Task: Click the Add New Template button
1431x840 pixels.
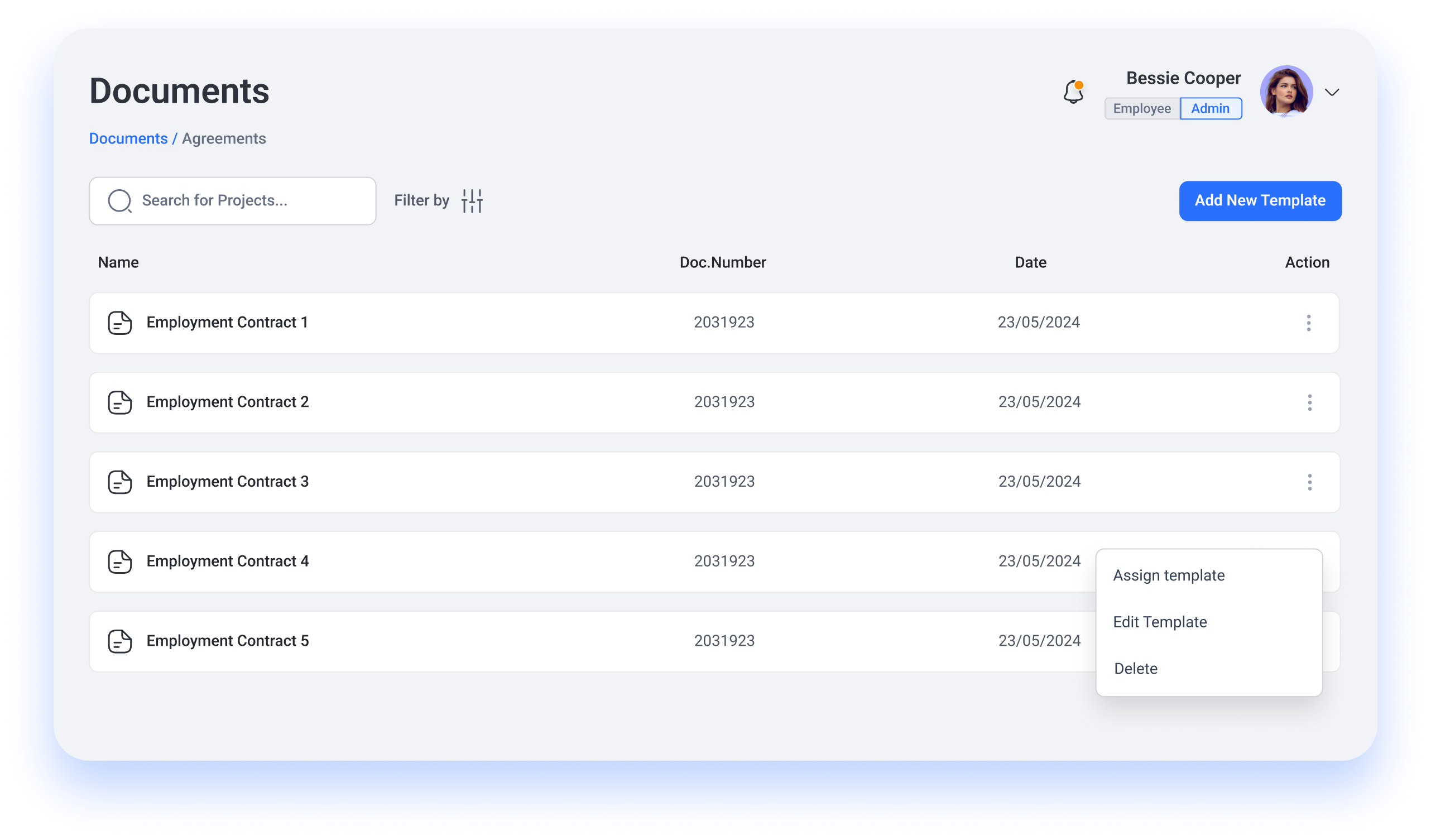Action: [1260, 201]
